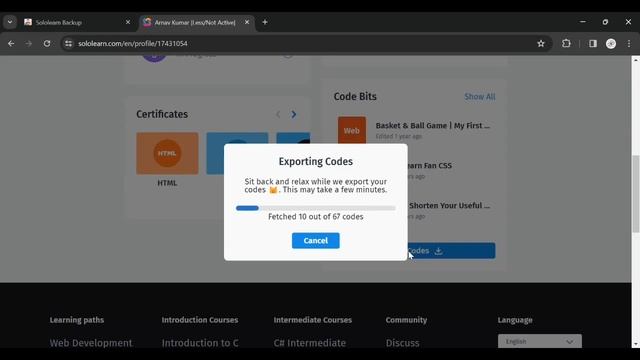Open the tab search dropdown
The width and height of the screenshot is (640, 360).
(10, 22)
